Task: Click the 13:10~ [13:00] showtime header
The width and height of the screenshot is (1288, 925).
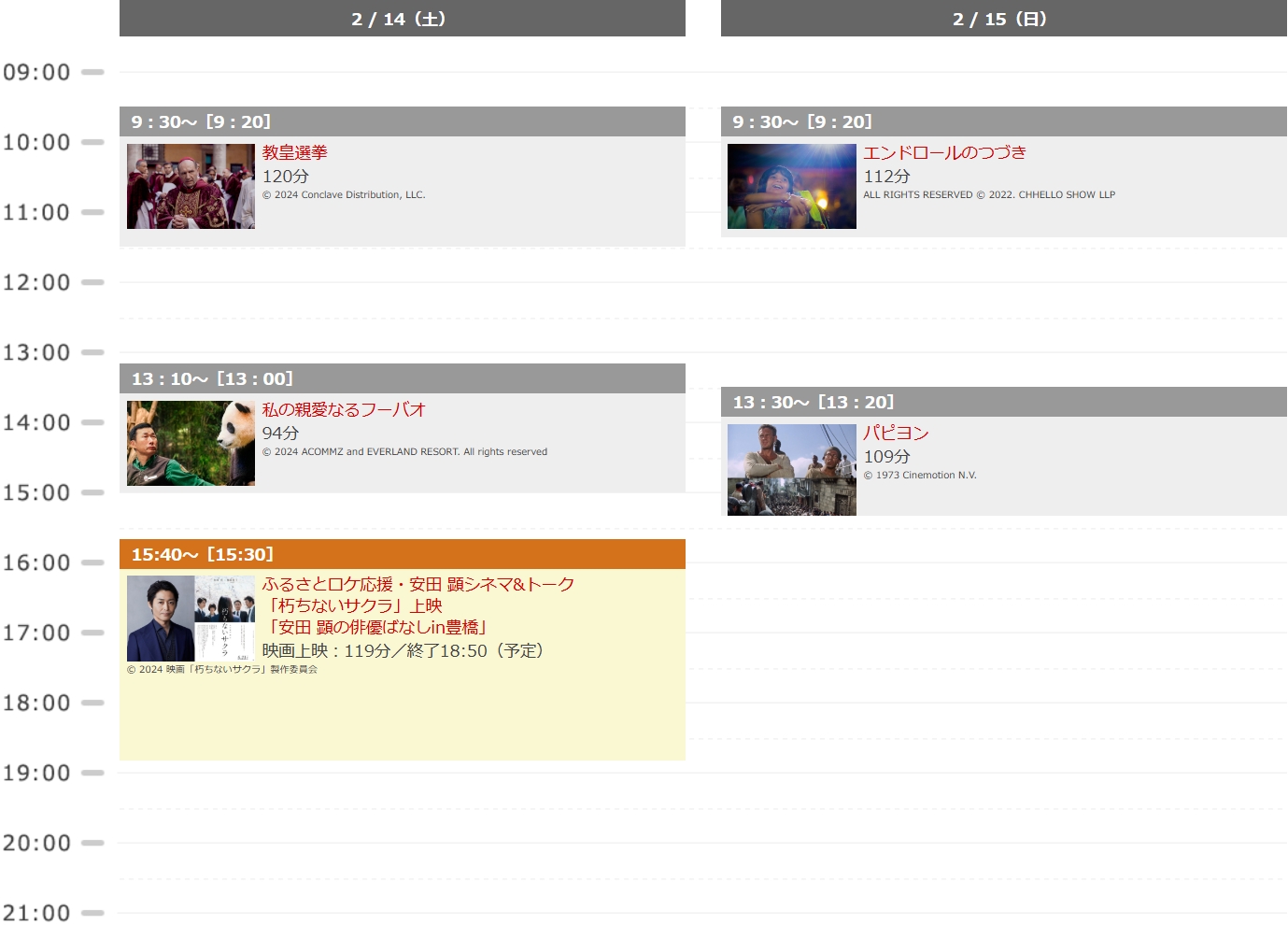Action: pyautogui.click(x=402, y=378)
